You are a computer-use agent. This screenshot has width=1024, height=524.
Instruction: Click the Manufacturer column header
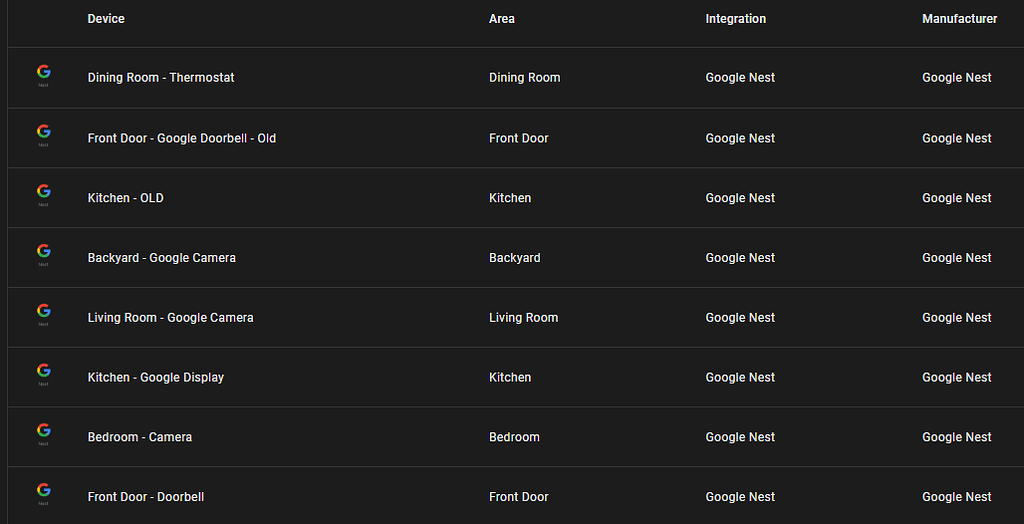click(959, 19)
